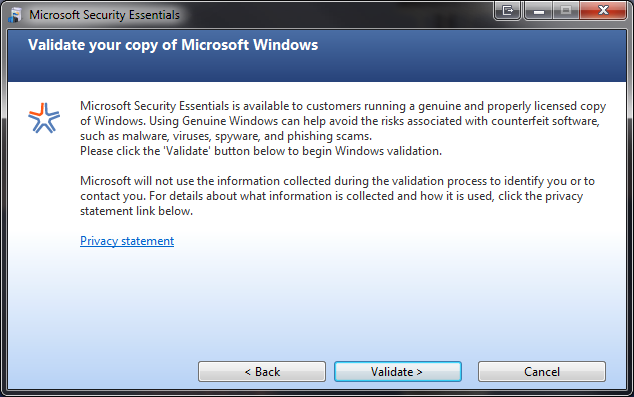Click the Security Essentials title bar icon
This screenshot has height=397, width=634.
(x=15, y=15)
